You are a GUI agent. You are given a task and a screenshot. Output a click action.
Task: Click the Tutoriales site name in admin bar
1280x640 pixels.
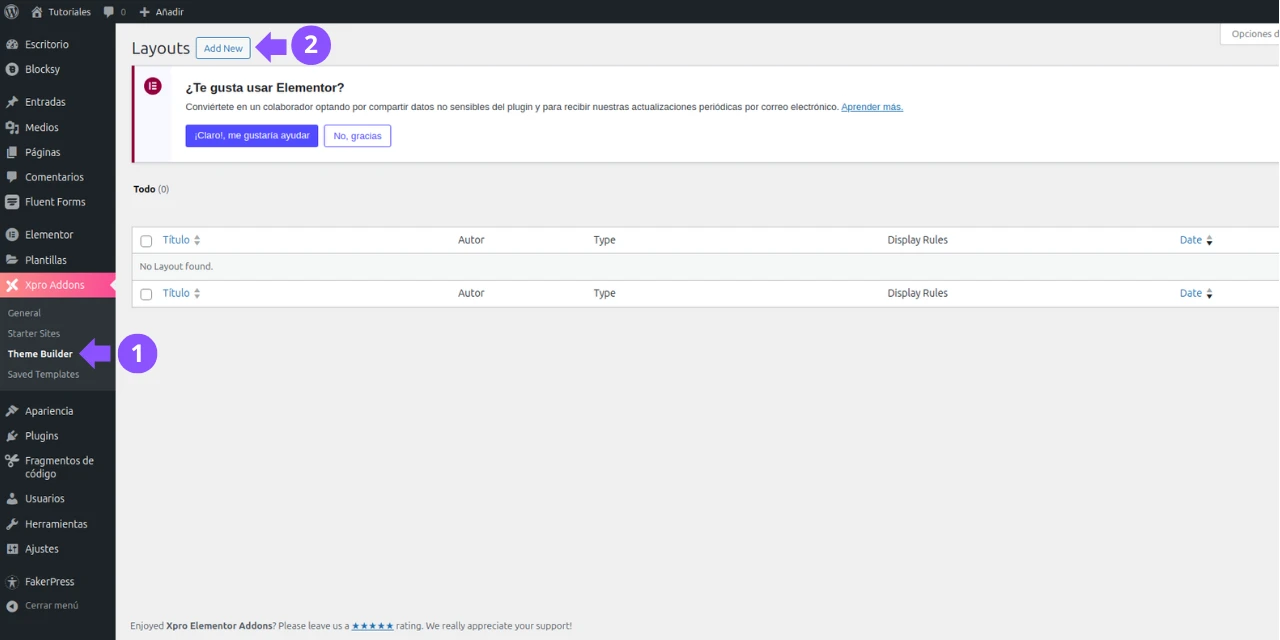pyautogui.click(x=70, y=12)
